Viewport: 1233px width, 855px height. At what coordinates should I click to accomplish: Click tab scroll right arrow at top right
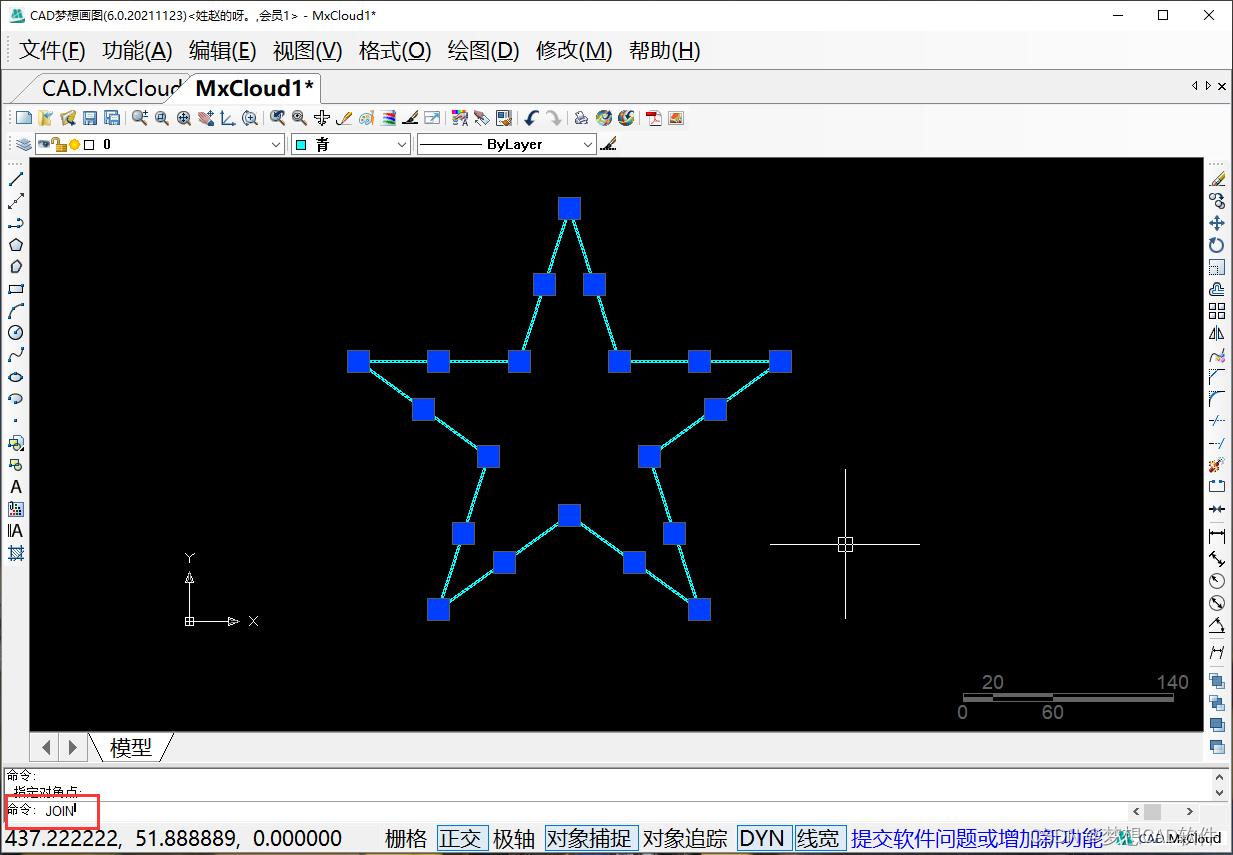click(1208, 86)
